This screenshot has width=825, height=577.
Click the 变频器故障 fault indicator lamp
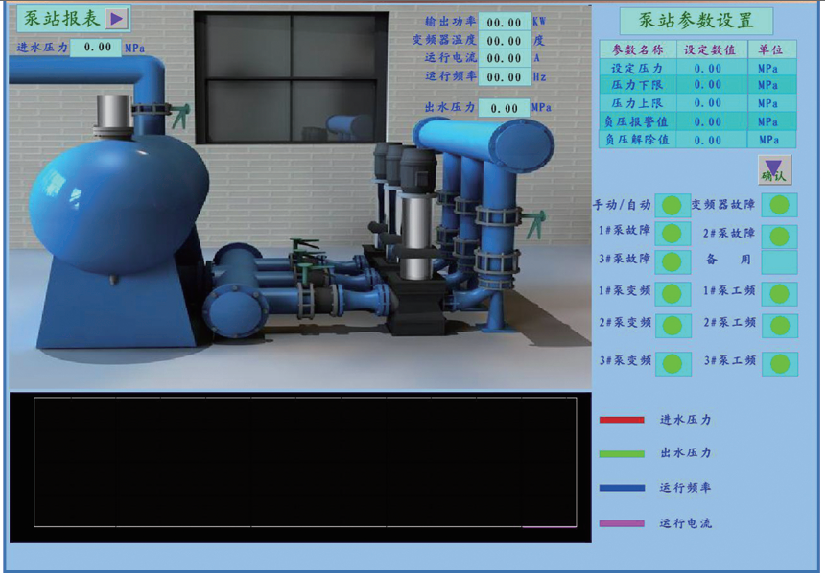point(779,204)
